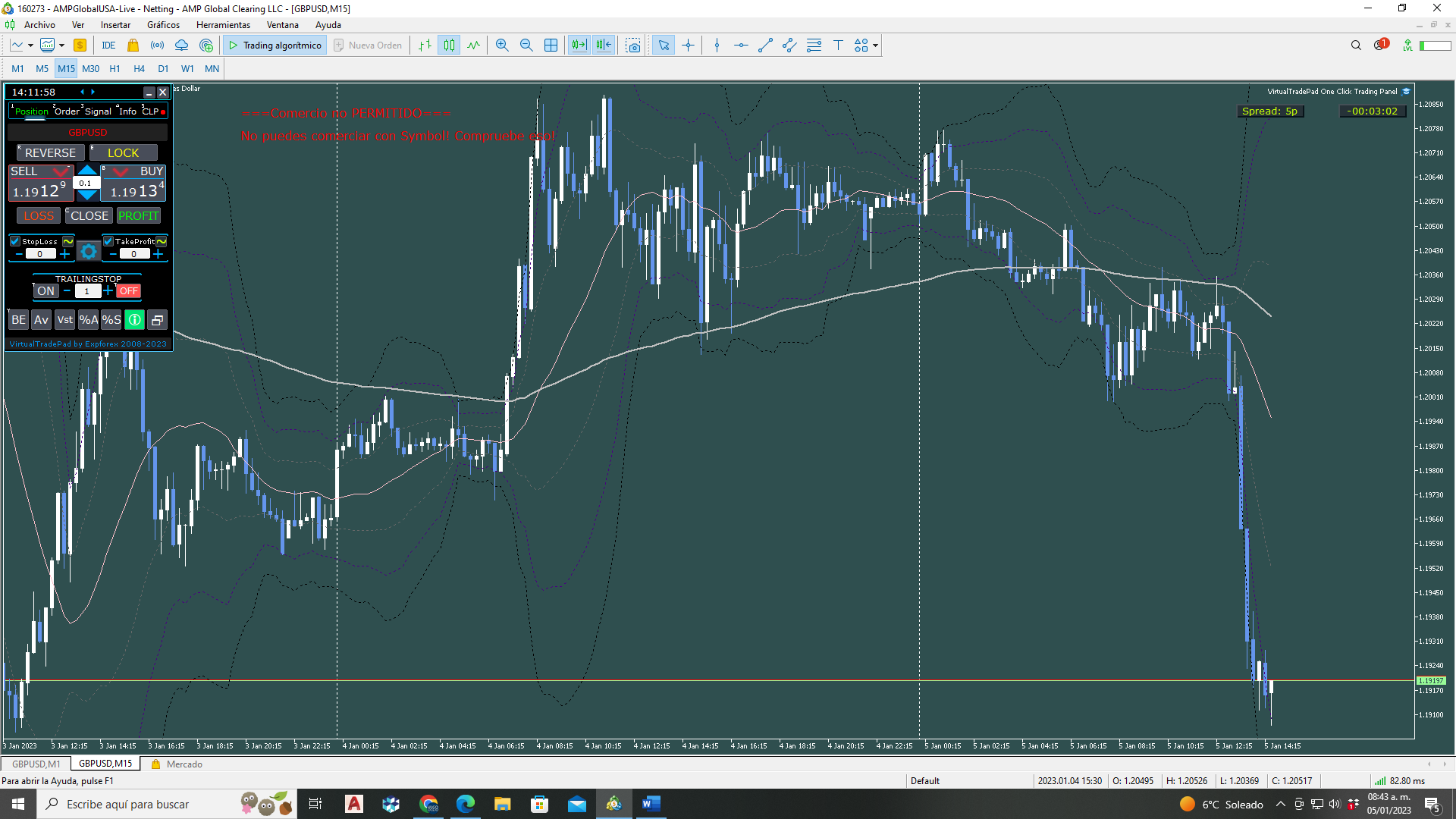Select the Crosshair cursor tool
Image resolution: width=1456 pixels, height=819 pixels.
pos(688,45)
